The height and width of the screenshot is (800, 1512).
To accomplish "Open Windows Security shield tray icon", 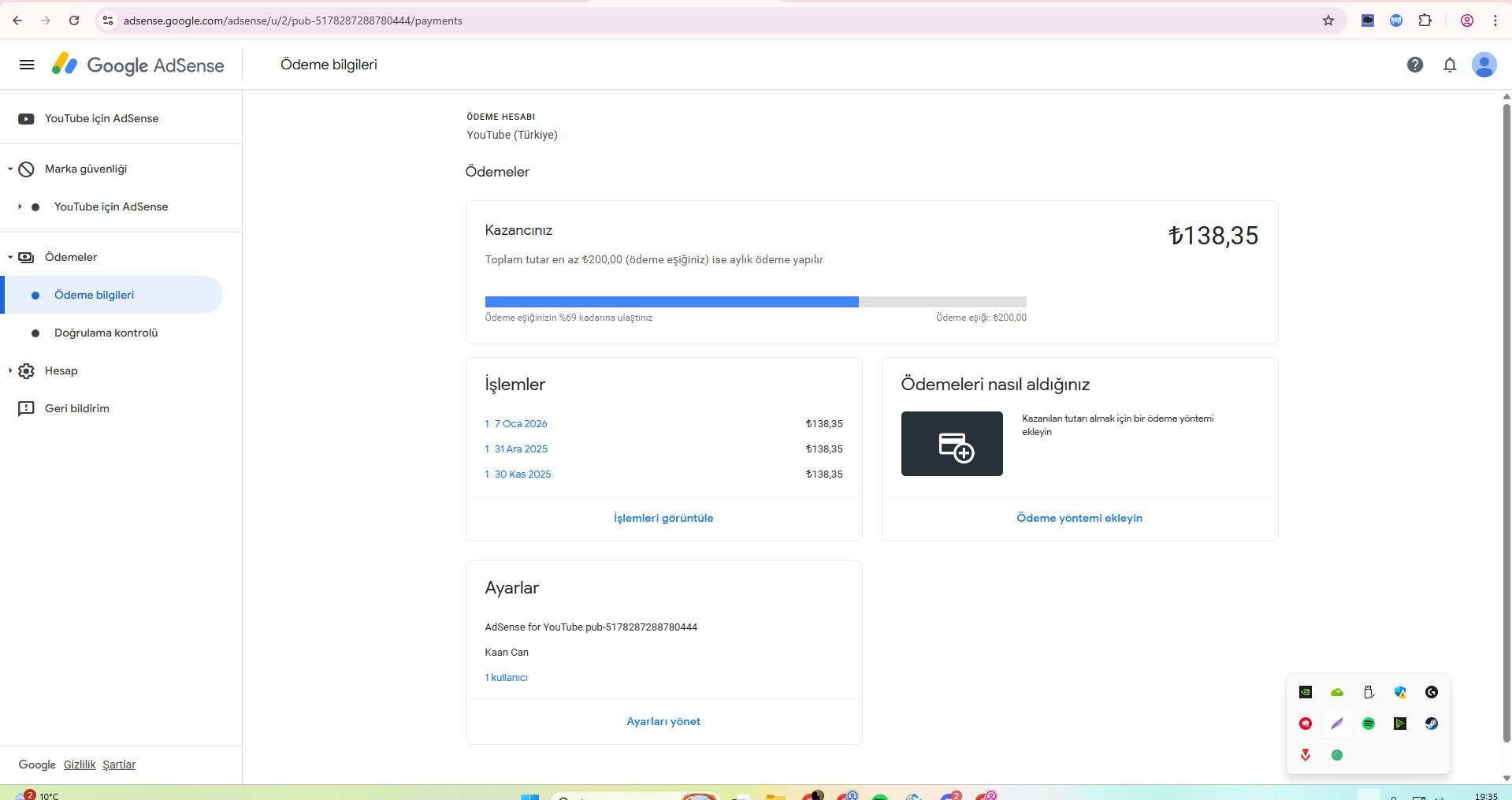I will pos(1400,692).
